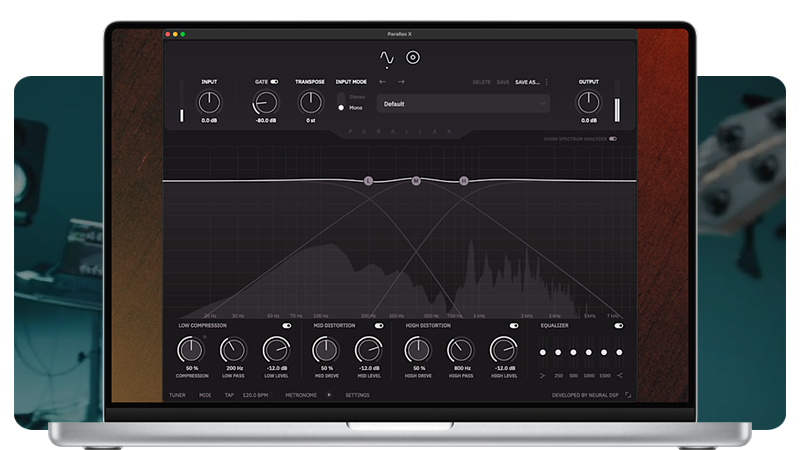Click the equalizer high shelf icon
Viewport: 800px width, 450px height.
pyautogui.click(x=619, y=376)
